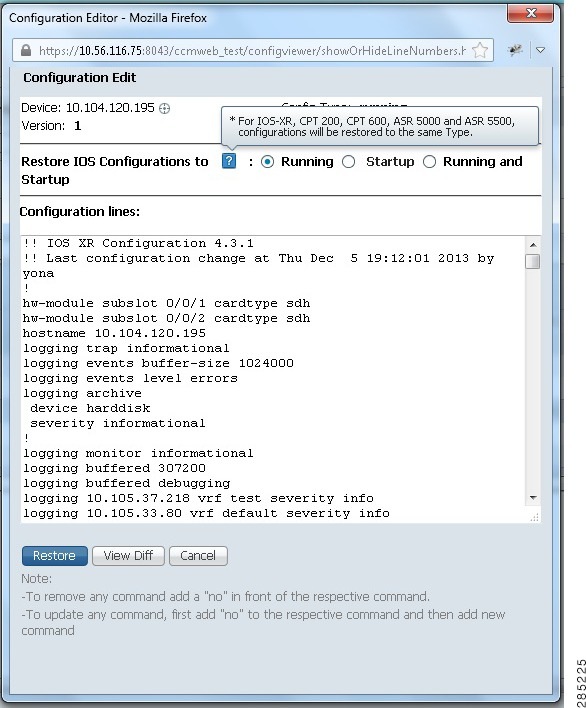Click the line 'device harddisk'
Image resolution: width=586 pixels, height=708 pixels.
click(90, 408)
